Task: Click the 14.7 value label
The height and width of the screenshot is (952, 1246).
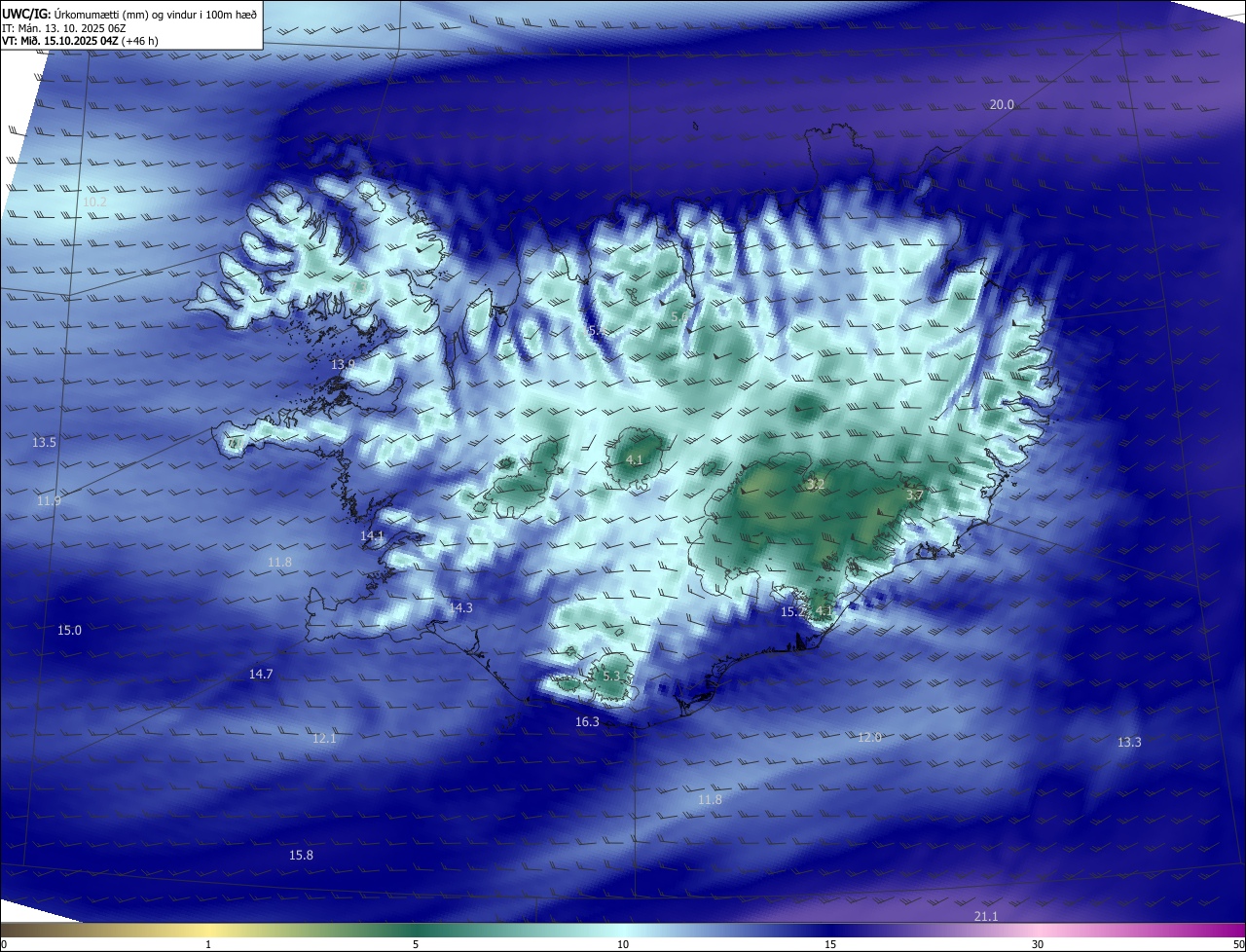Action: (261, 675)
